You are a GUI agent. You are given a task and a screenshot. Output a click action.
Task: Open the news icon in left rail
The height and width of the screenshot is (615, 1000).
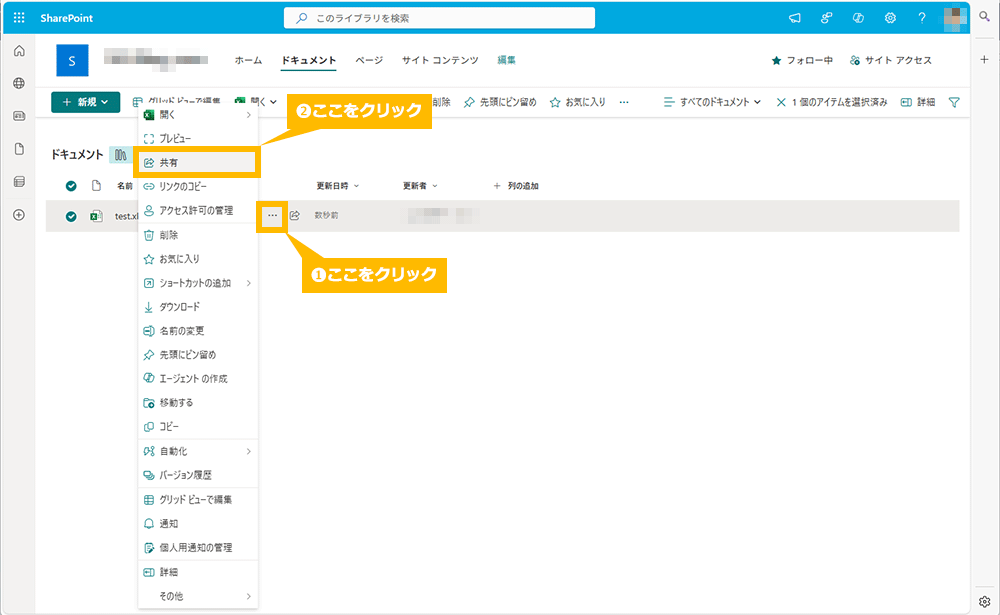coord(19,116)
